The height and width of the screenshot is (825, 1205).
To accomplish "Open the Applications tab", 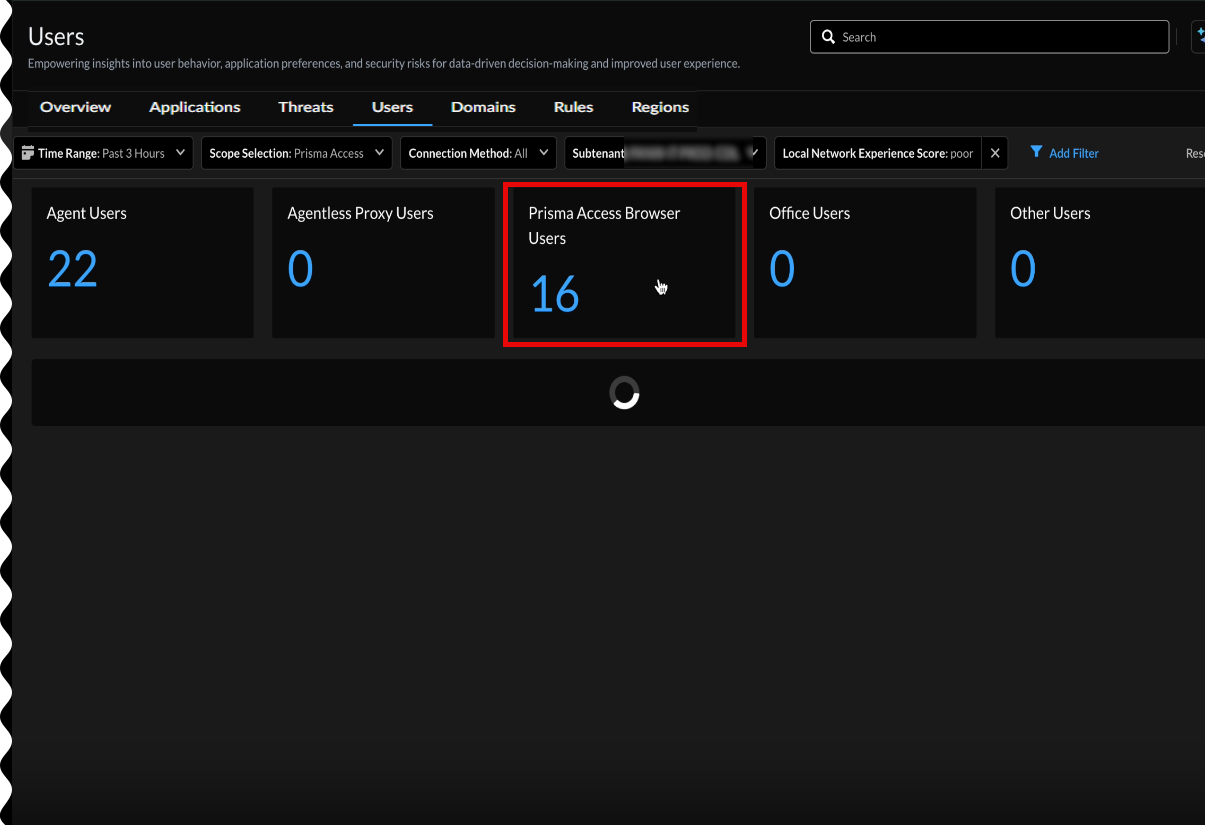I will [x=195, y=107].
